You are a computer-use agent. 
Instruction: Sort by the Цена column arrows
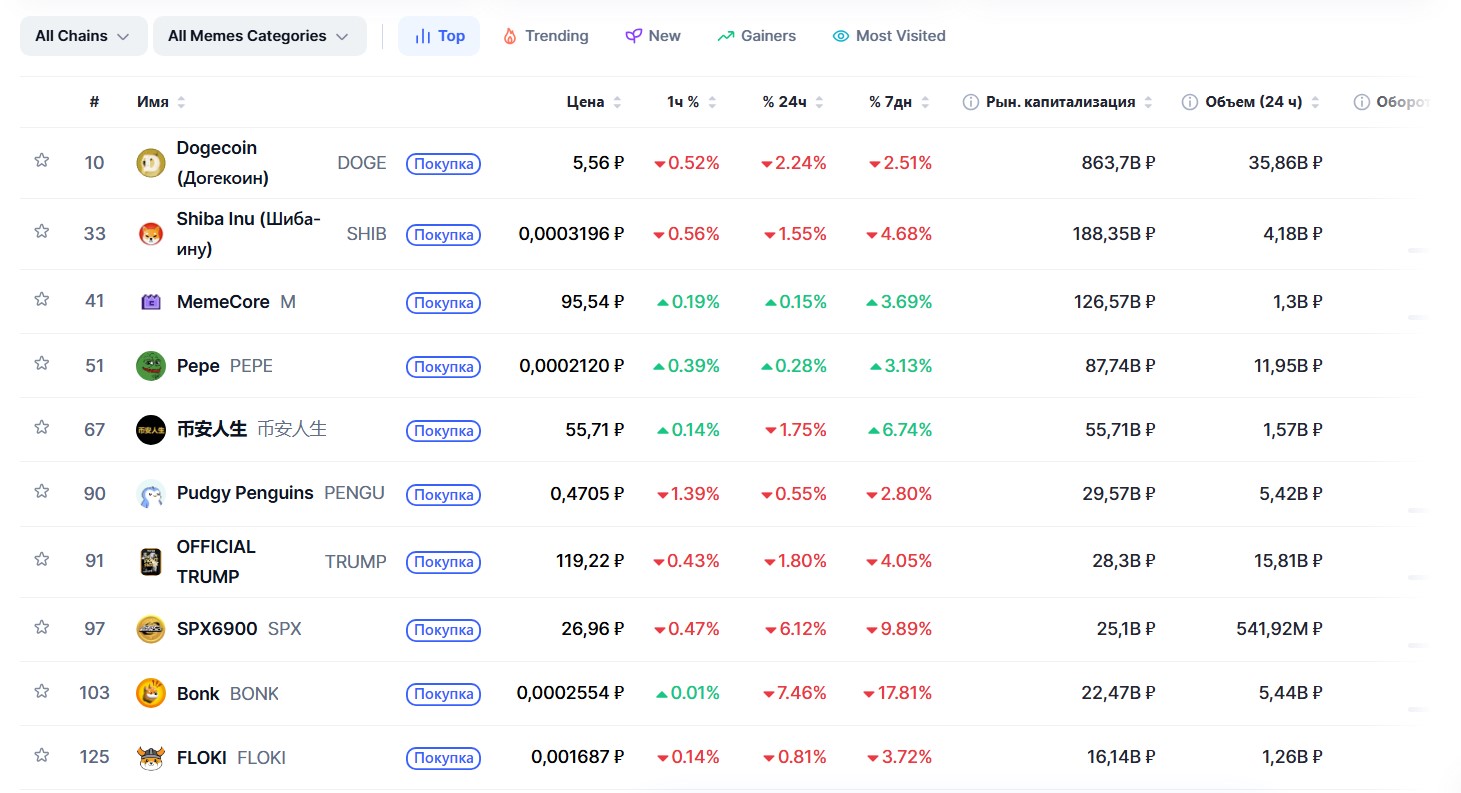click(617, 102)
